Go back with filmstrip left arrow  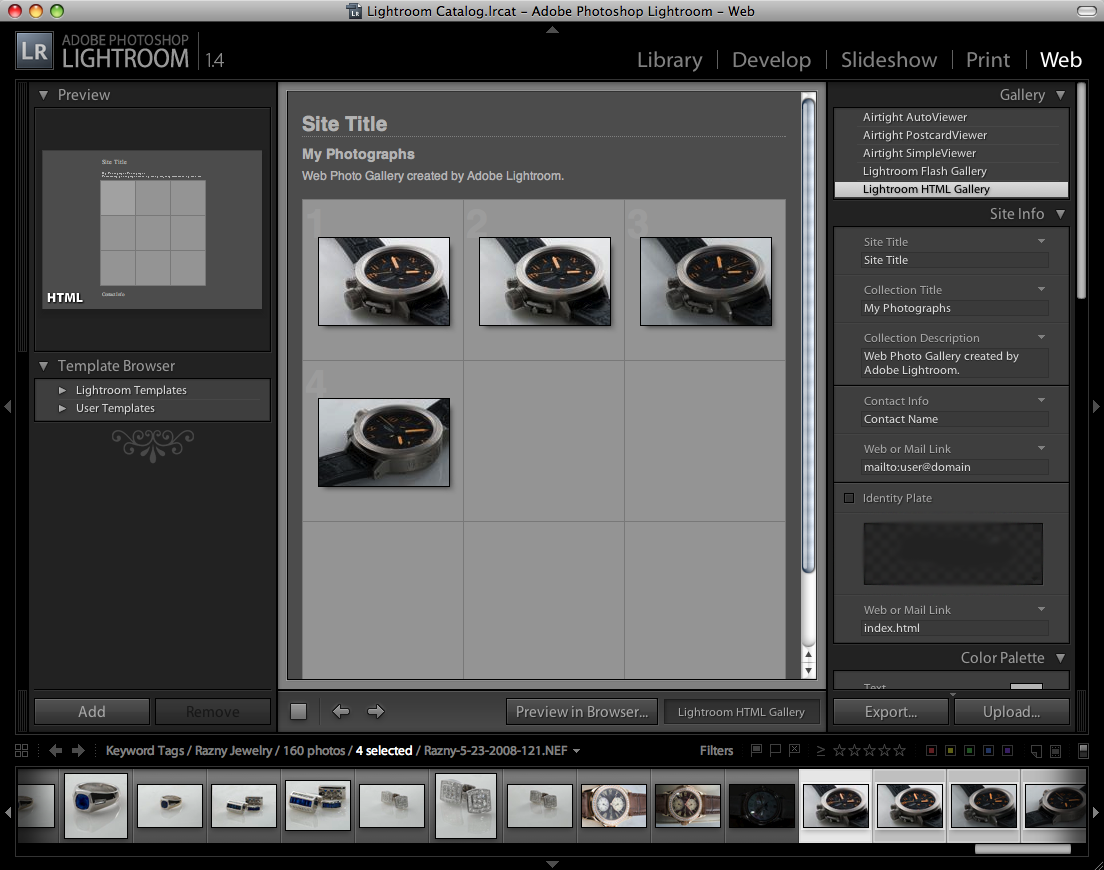pyautogui.click(x=56, y=750)
